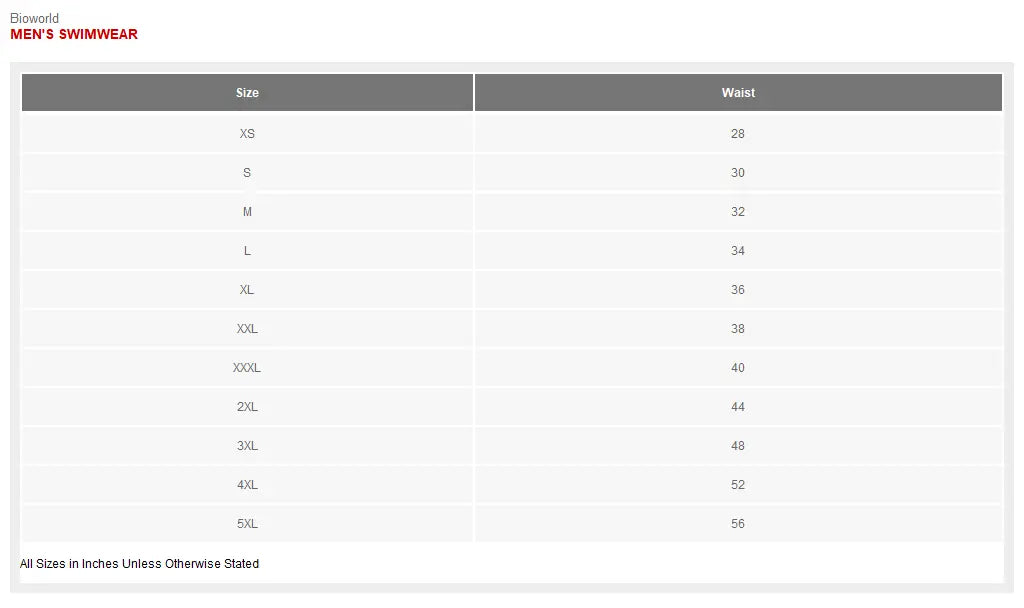Image resolution: width=1024 pixels, height=608 pixels.
Task: Click waist measurement 44
Action: 738,407
